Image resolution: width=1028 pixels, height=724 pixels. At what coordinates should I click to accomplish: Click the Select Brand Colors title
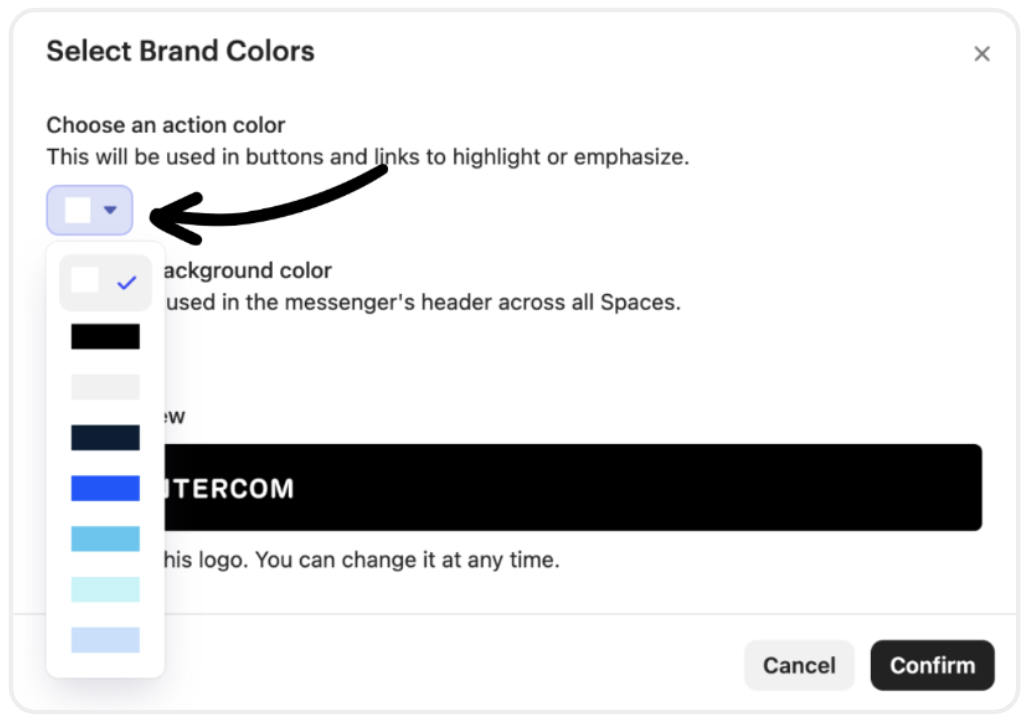click(180, 51)
